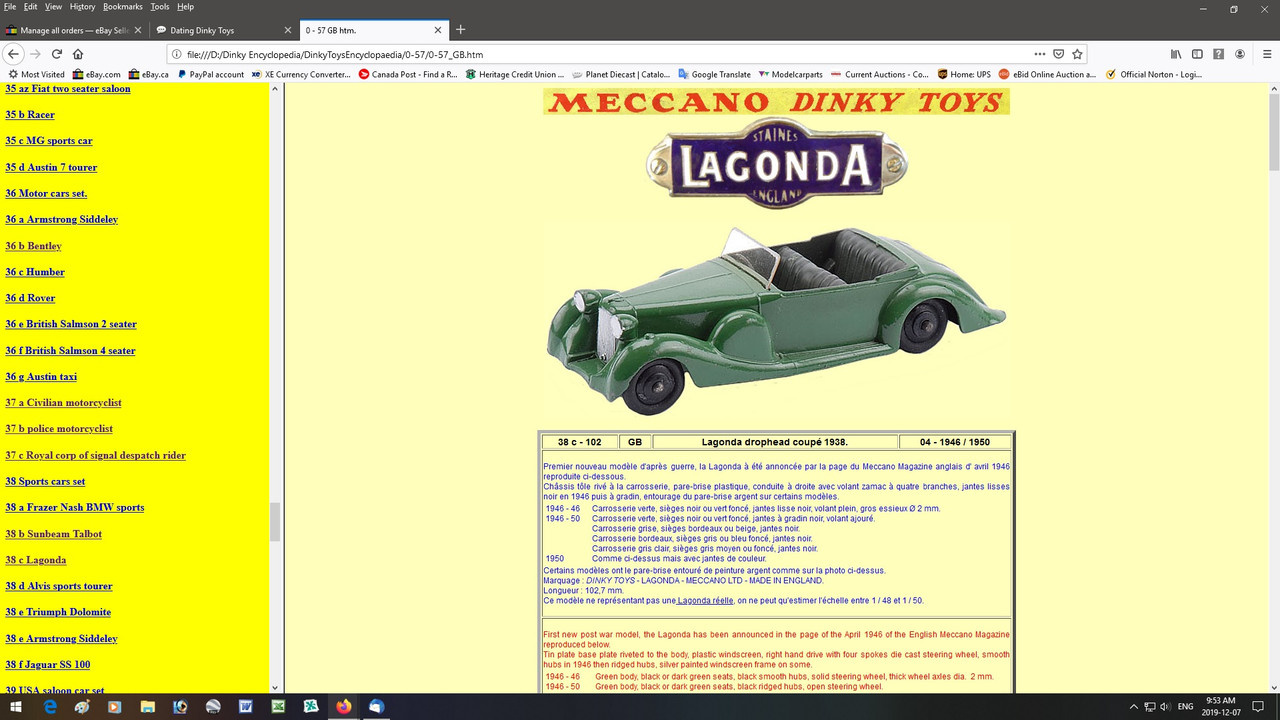The image size is (1280, 720).
Task: Open a new tab with the plus button
Action: tap(461, 30)
